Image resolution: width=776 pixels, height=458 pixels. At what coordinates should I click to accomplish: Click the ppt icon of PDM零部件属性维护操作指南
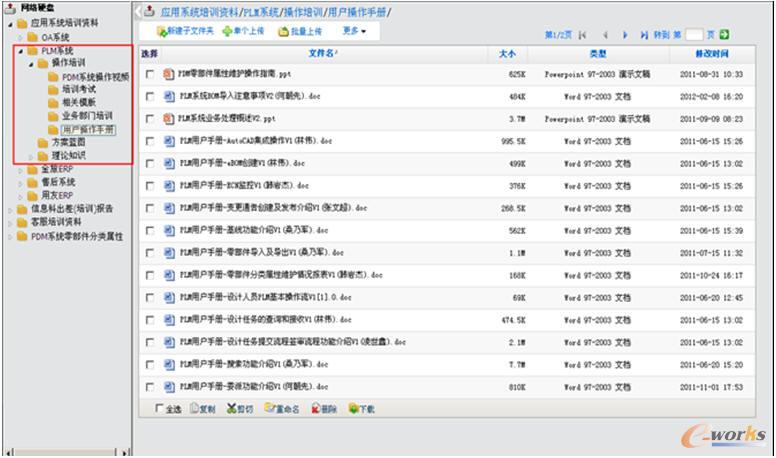point(169,74)
